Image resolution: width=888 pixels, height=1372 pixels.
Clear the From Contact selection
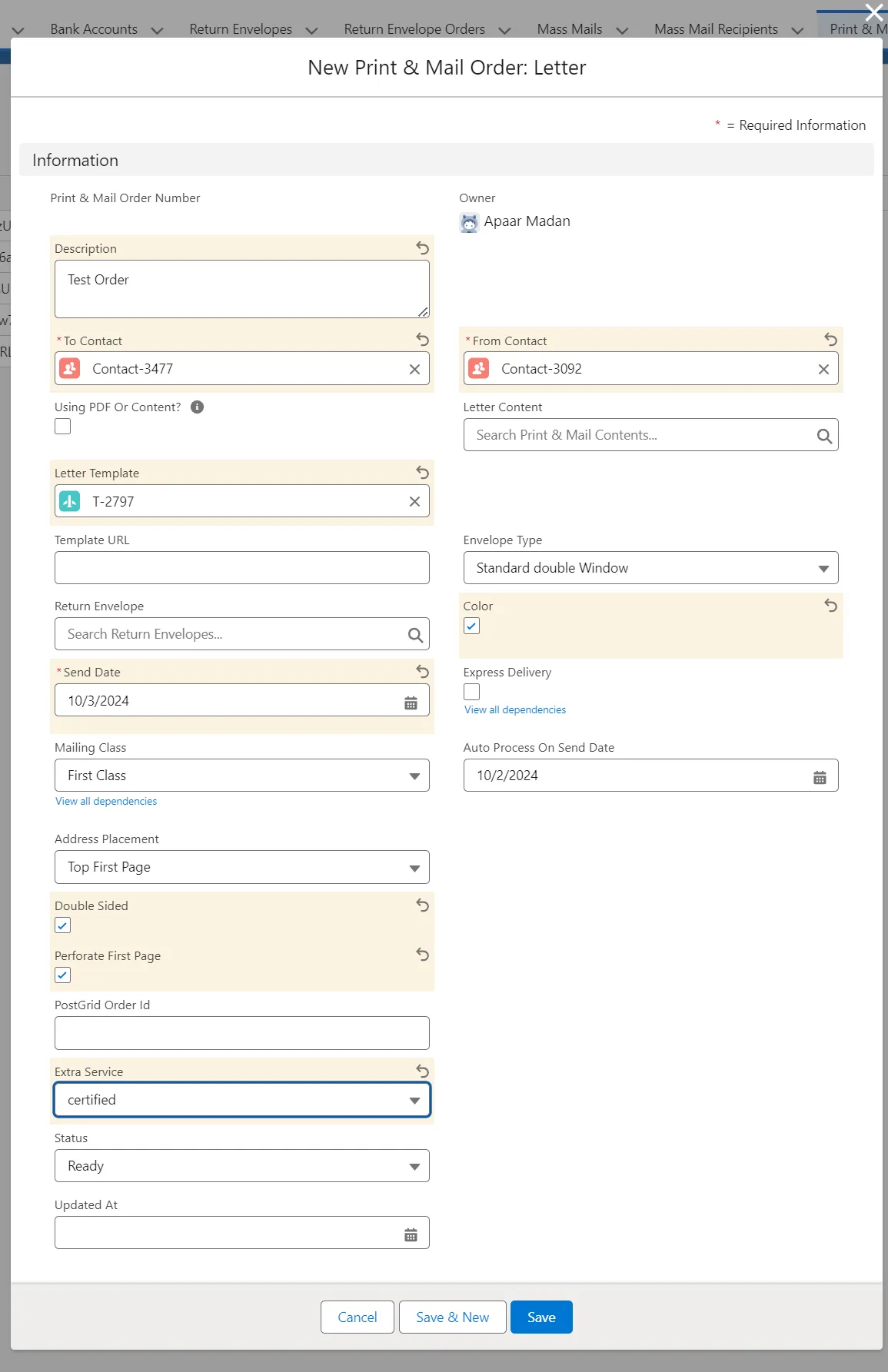[823, 369]
